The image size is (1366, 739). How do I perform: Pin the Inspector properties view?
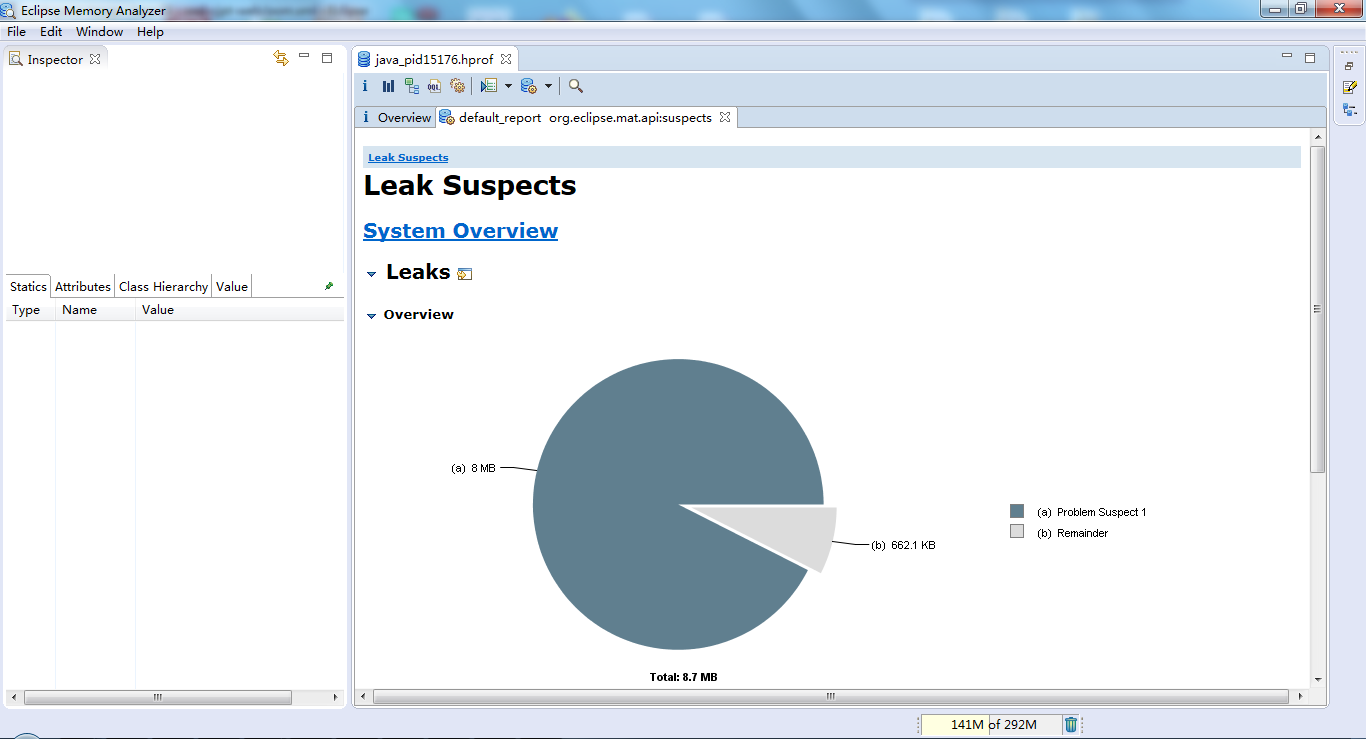pos(328,285)
